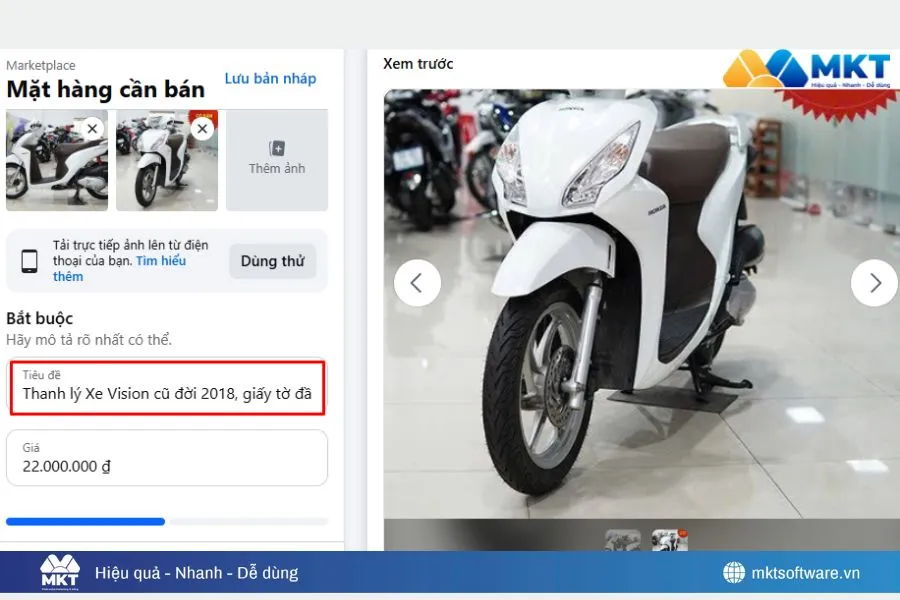Click the blue progress bar
Viewport: 900px width, 600px height.
point(85,521)
